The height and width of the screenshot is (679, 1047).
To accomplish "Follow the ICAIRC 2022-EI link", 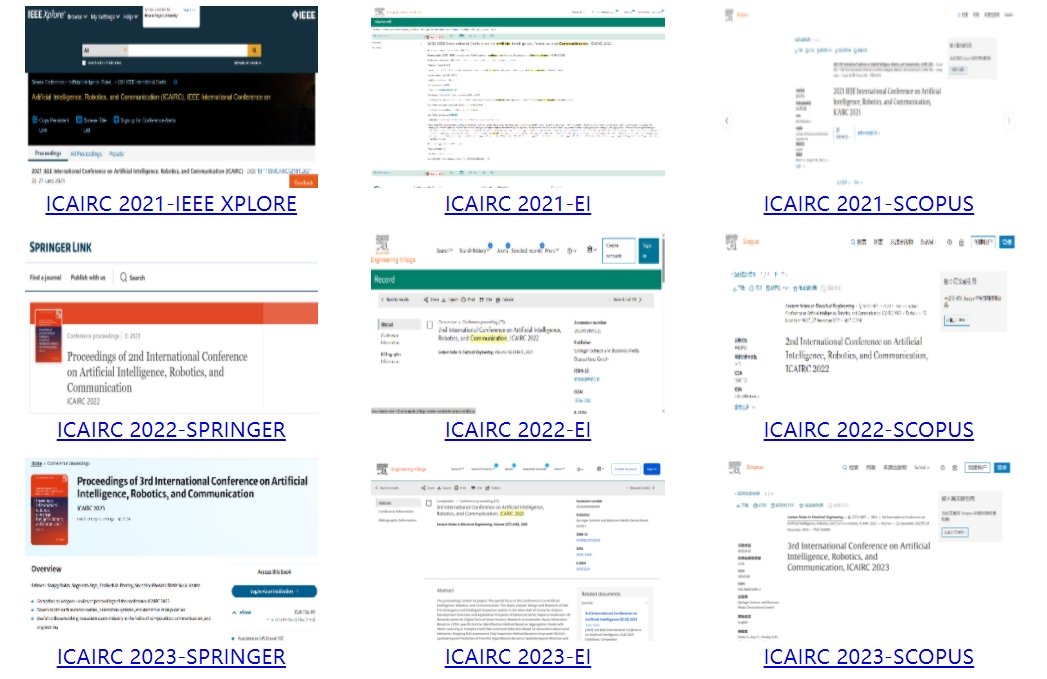I will (517, 430).
